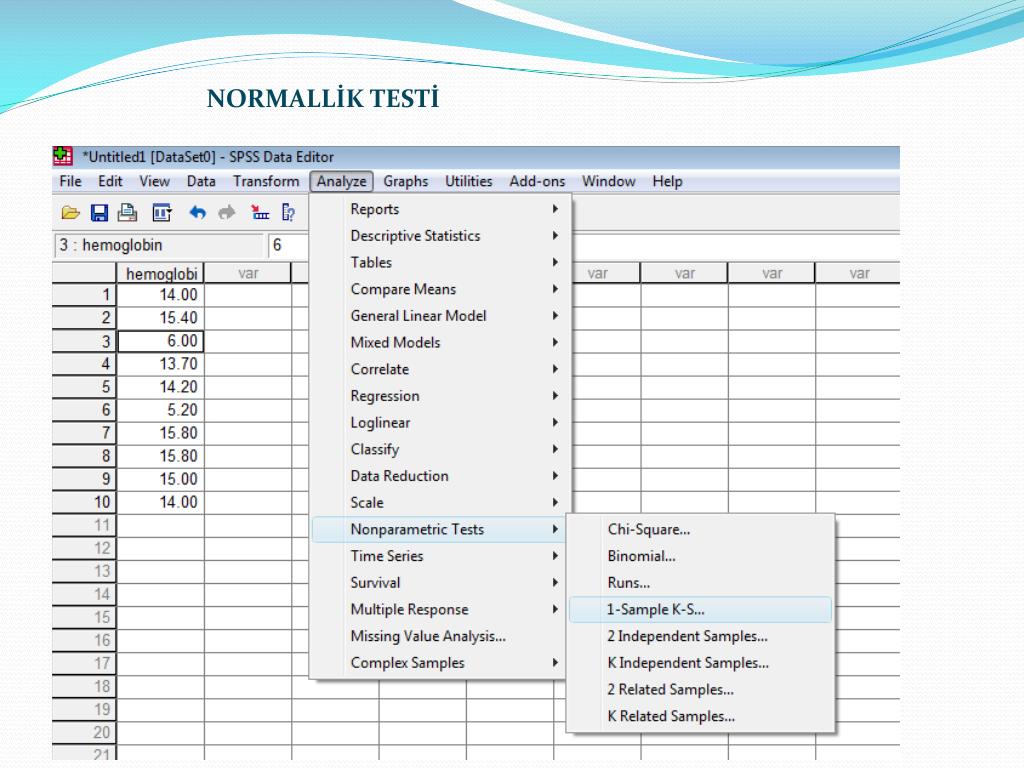Viewport: 1024px width, 768px height.
Task: Choose 2 Related Samples option
Action: coord(701,690)
